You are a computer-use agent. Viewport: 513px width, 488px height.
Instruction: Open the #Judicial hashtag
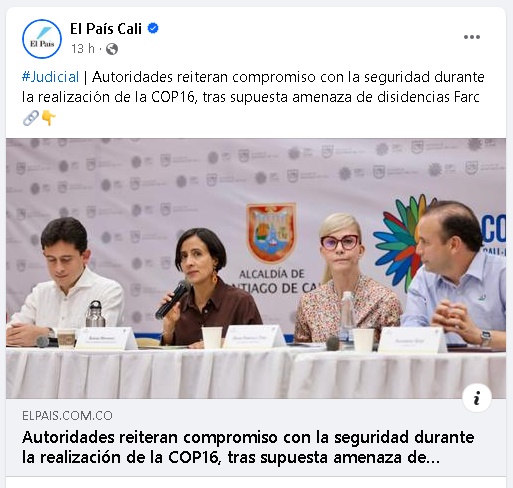pos(50,77)
